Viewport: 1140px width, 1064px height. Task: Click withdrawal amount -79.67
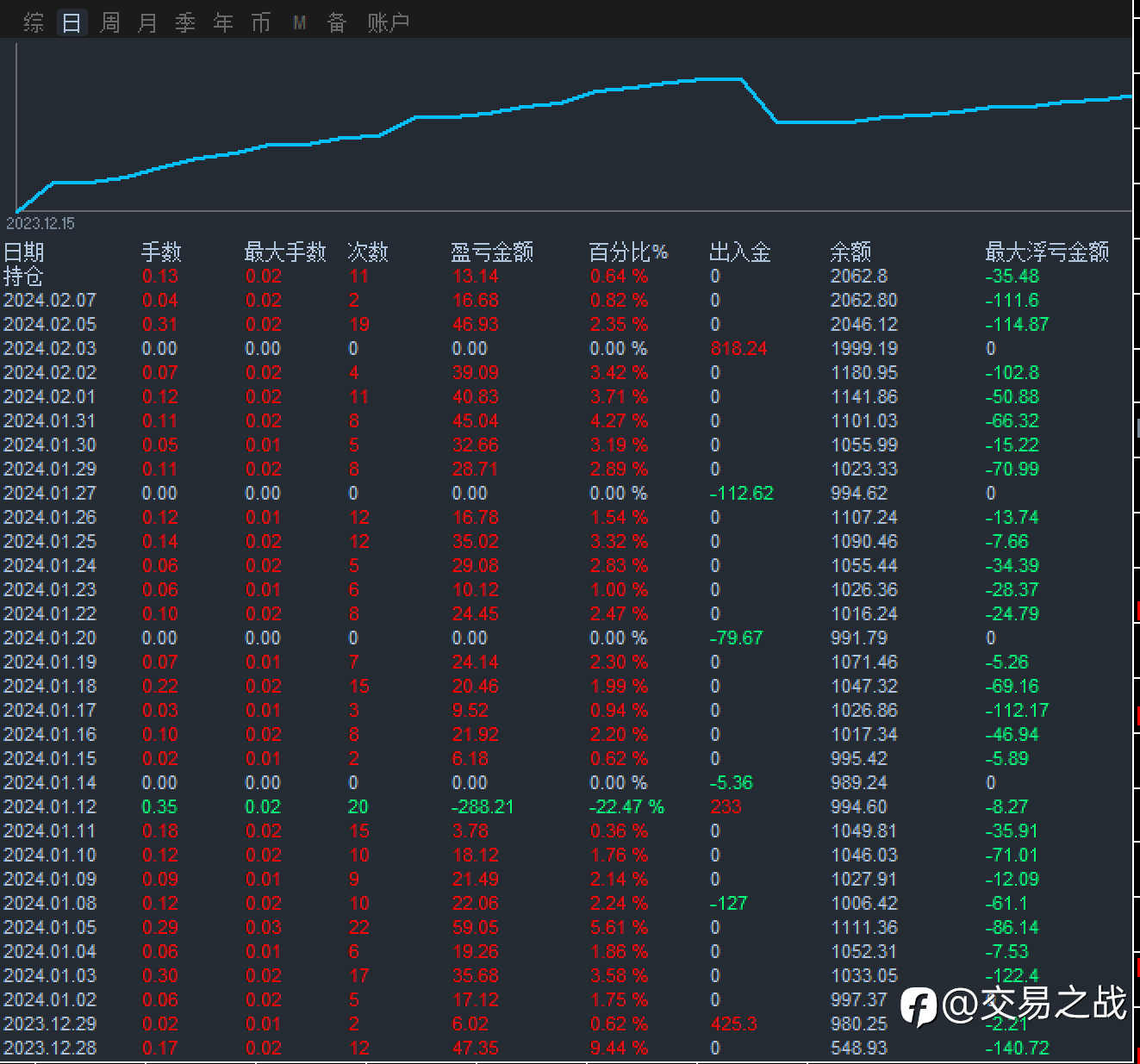[736, 638]
